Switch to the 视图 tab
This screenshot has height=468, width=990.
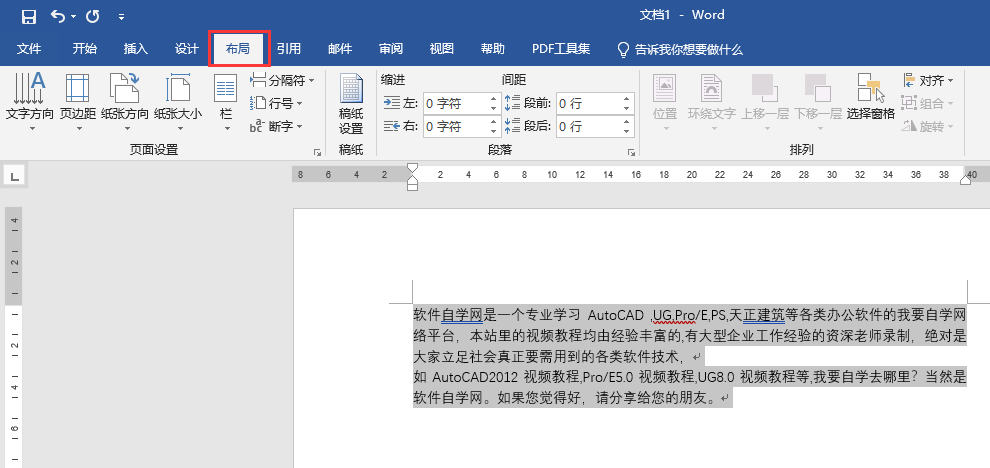coord(442,49)
